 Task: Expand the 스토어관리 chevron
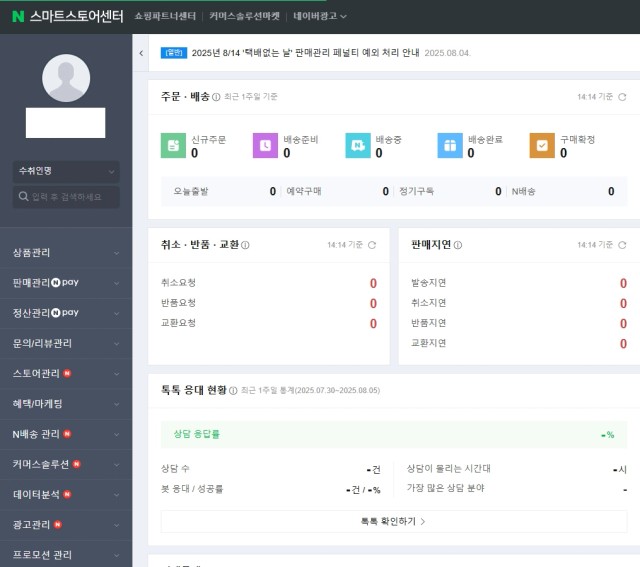click(116, 374)
